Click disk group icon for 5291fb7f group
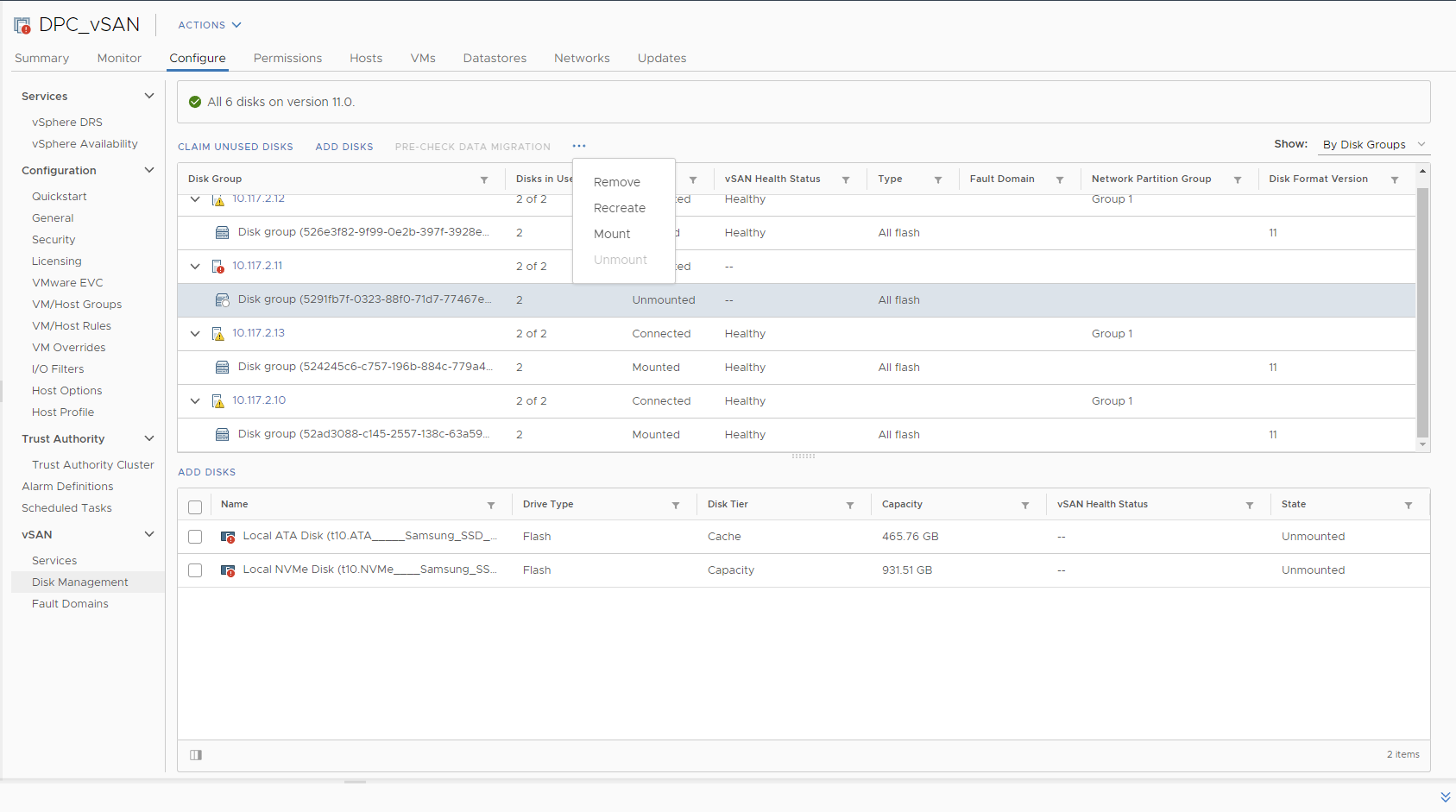Viewport: 1456px width, 812px height. point(222,299)
